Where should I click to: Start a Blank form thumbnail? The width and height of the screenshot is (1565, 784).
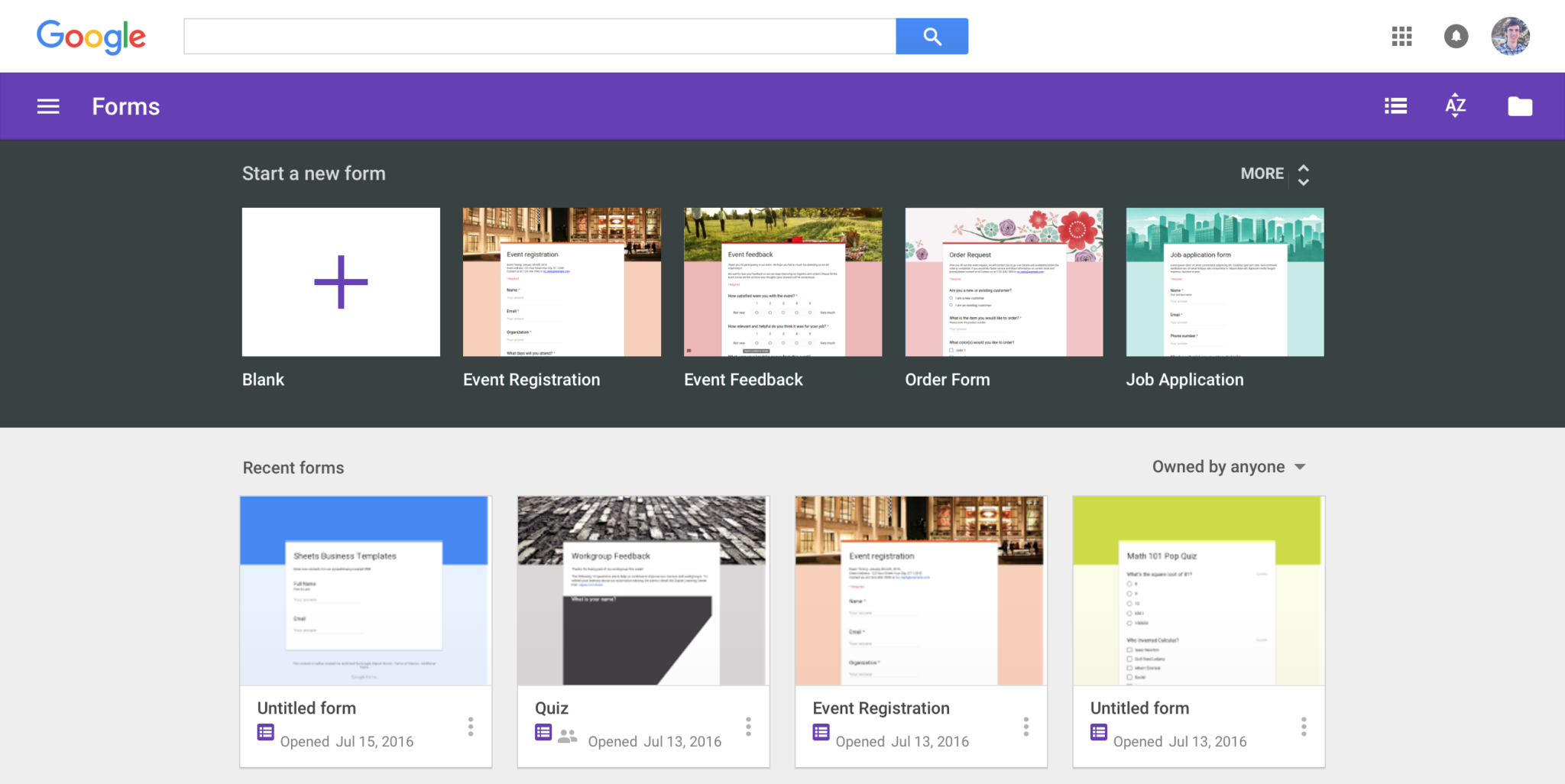point(341,282)
